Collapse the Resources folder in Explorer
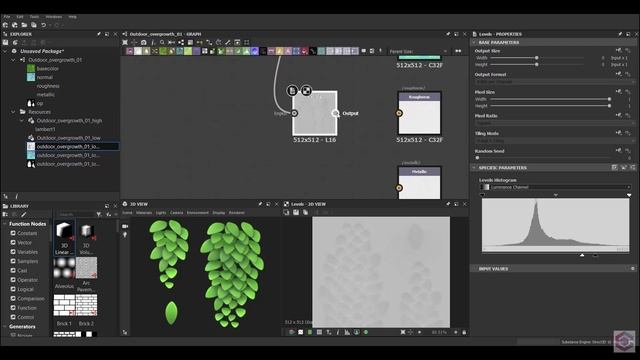This screenshot has width=640, height=360. [13, 112]
